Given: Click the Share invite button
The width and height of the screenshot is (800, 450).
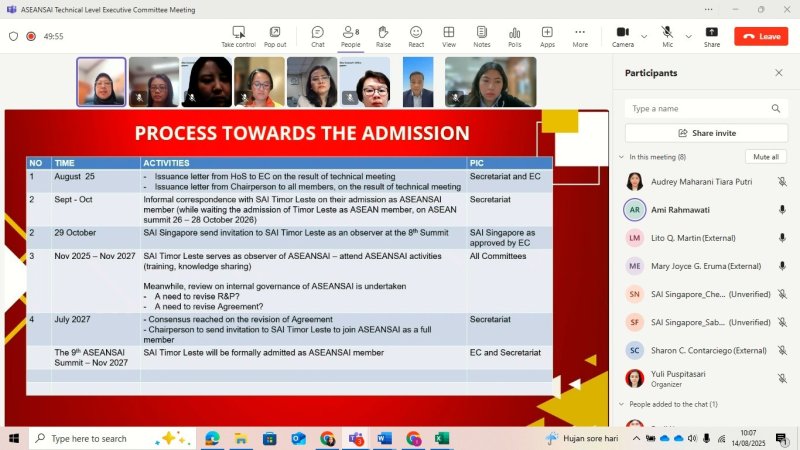Looking at the screenshot, I should tap(706, 133).
